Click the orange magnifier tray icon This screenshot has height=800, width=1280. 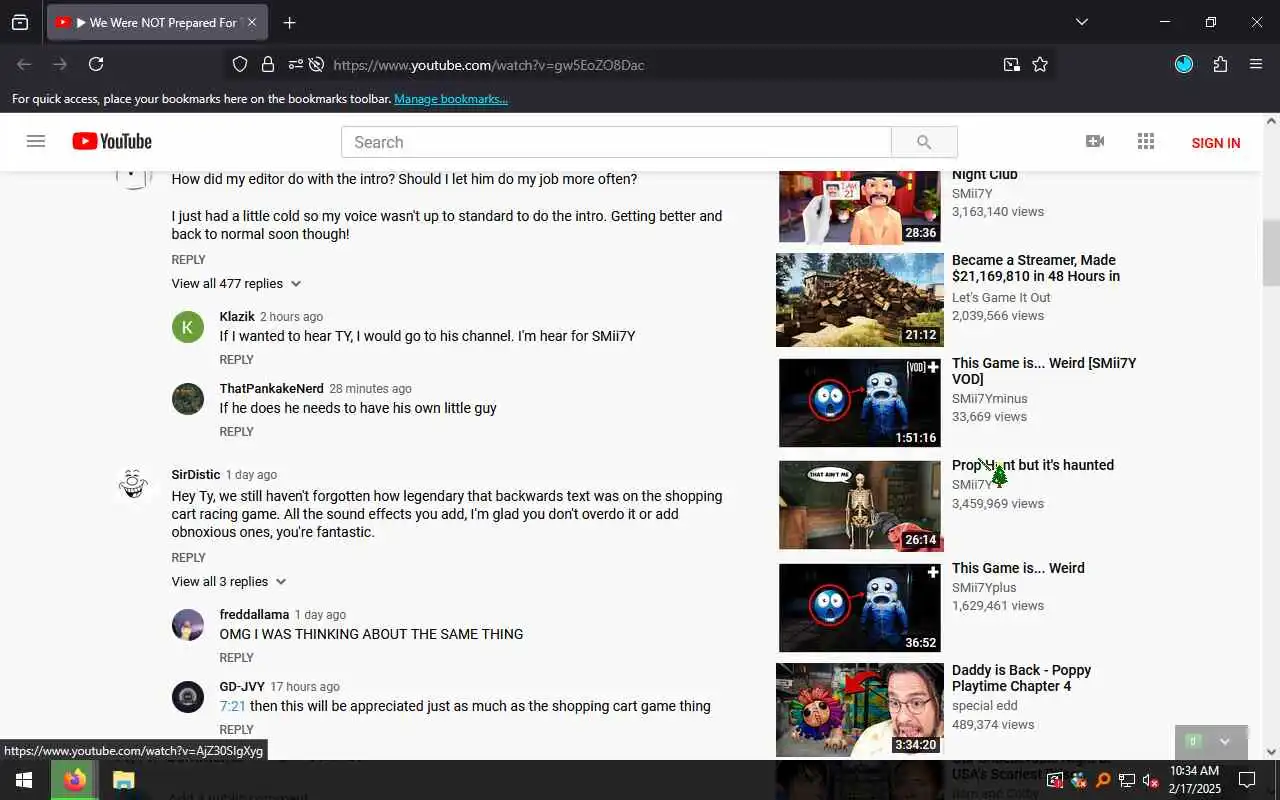point(1103,780)
